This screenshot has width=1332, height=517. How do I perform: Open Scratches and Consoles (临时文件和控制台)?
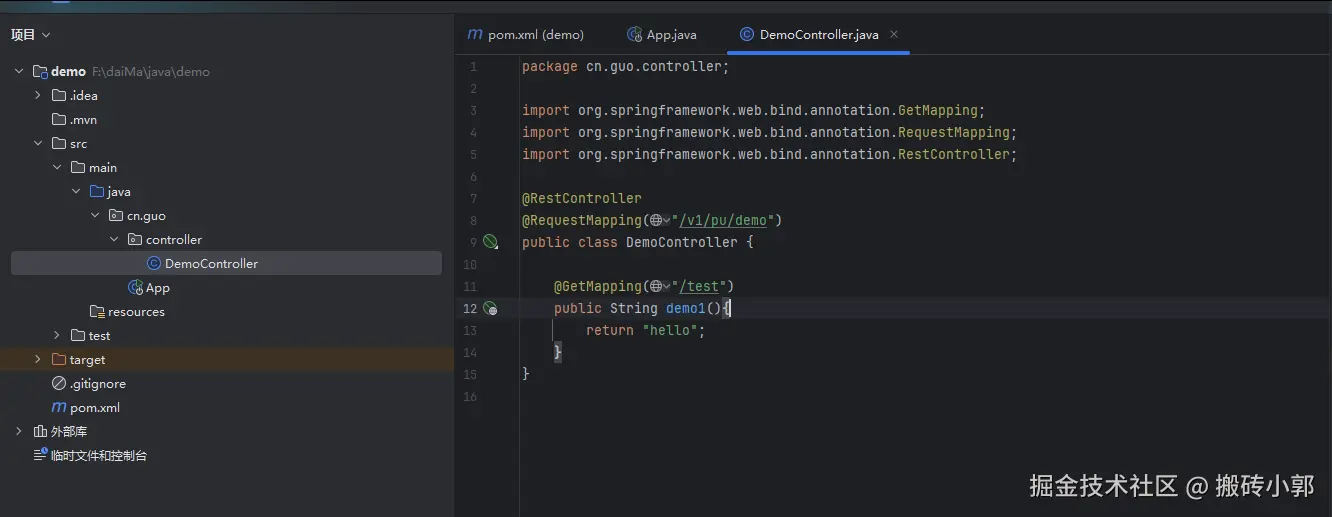pos(98,456)
